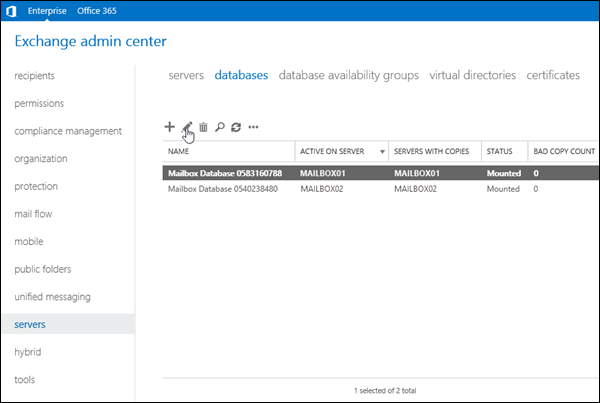Go to mail flow section
Viewport: 600px width, 403px height.
33,214
